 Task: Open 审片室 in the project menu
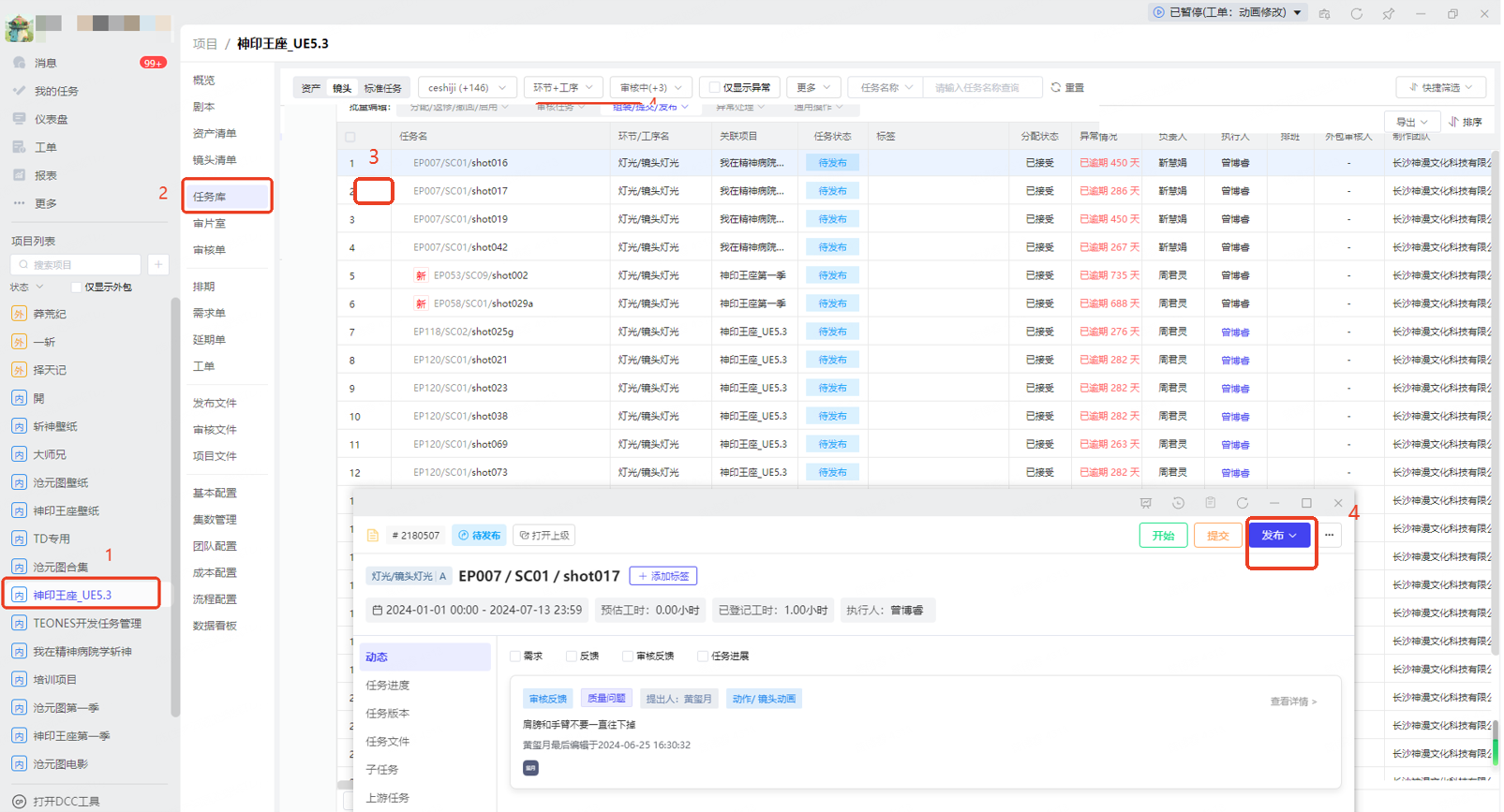[x=210, y=223]
